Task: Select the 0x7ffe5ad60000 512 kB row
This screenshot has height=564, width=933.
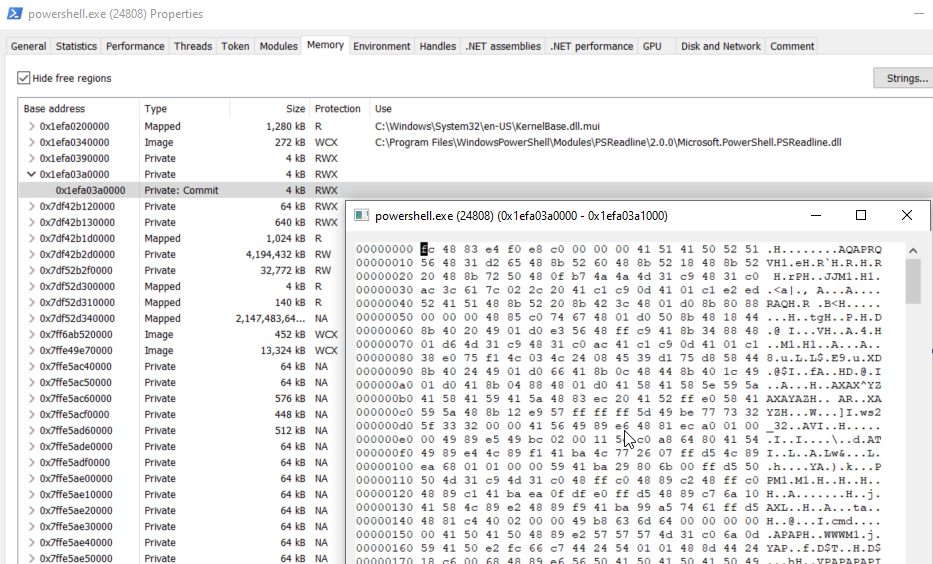Action: coord(181,431)
